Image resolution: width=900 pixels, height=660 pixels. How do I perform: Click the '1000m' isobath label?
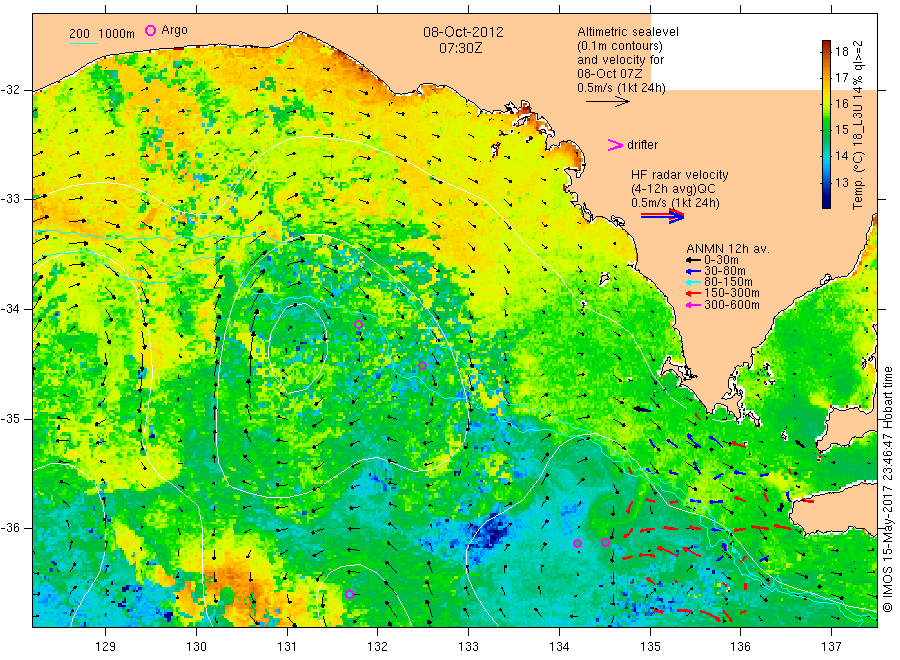coord(117,34)
